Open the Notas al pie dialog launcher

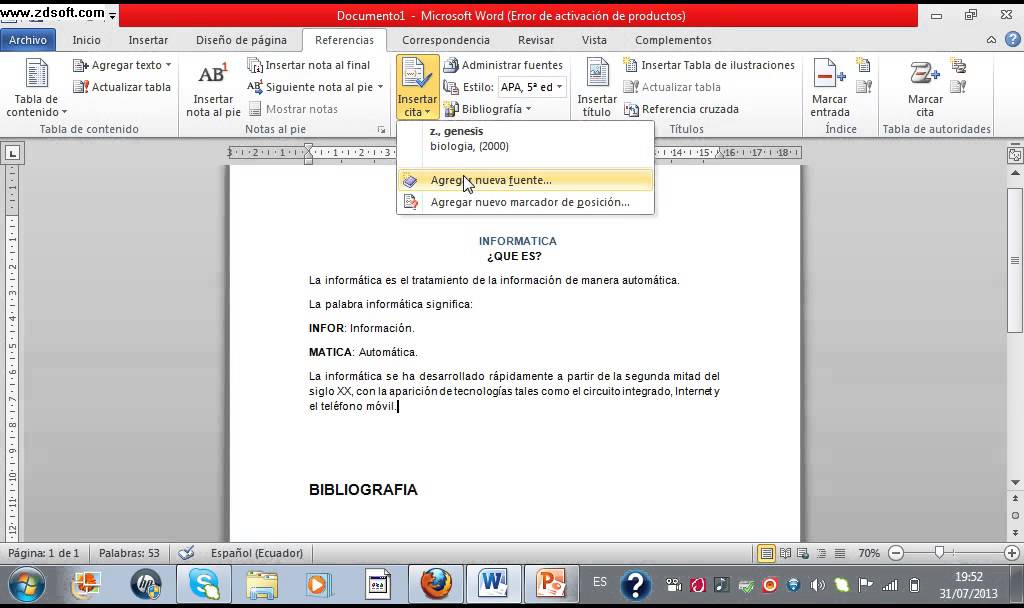(381, 129)
